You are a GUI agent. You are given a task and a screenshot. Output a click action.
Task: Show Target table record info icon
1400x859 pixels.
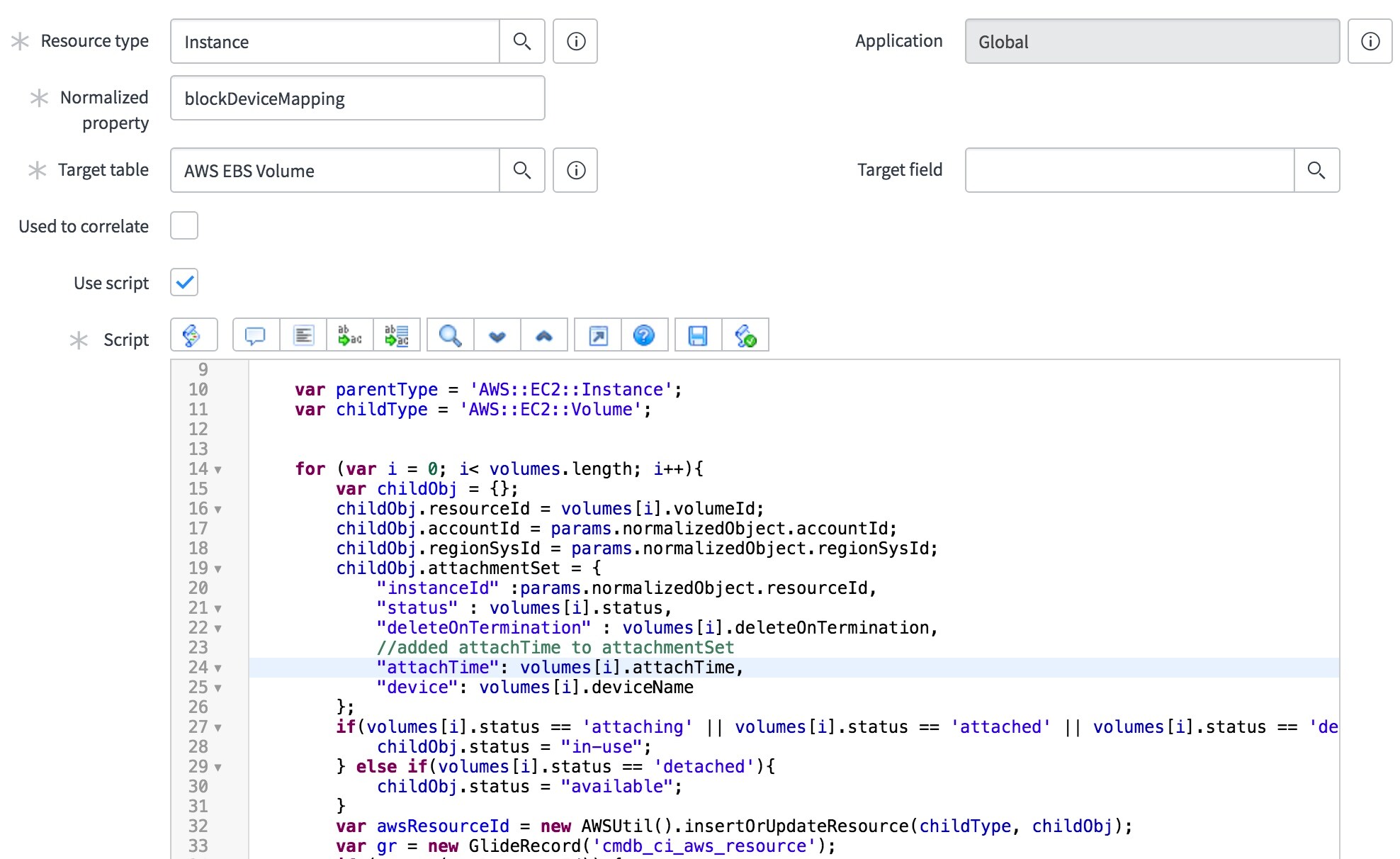pos(575,171)
